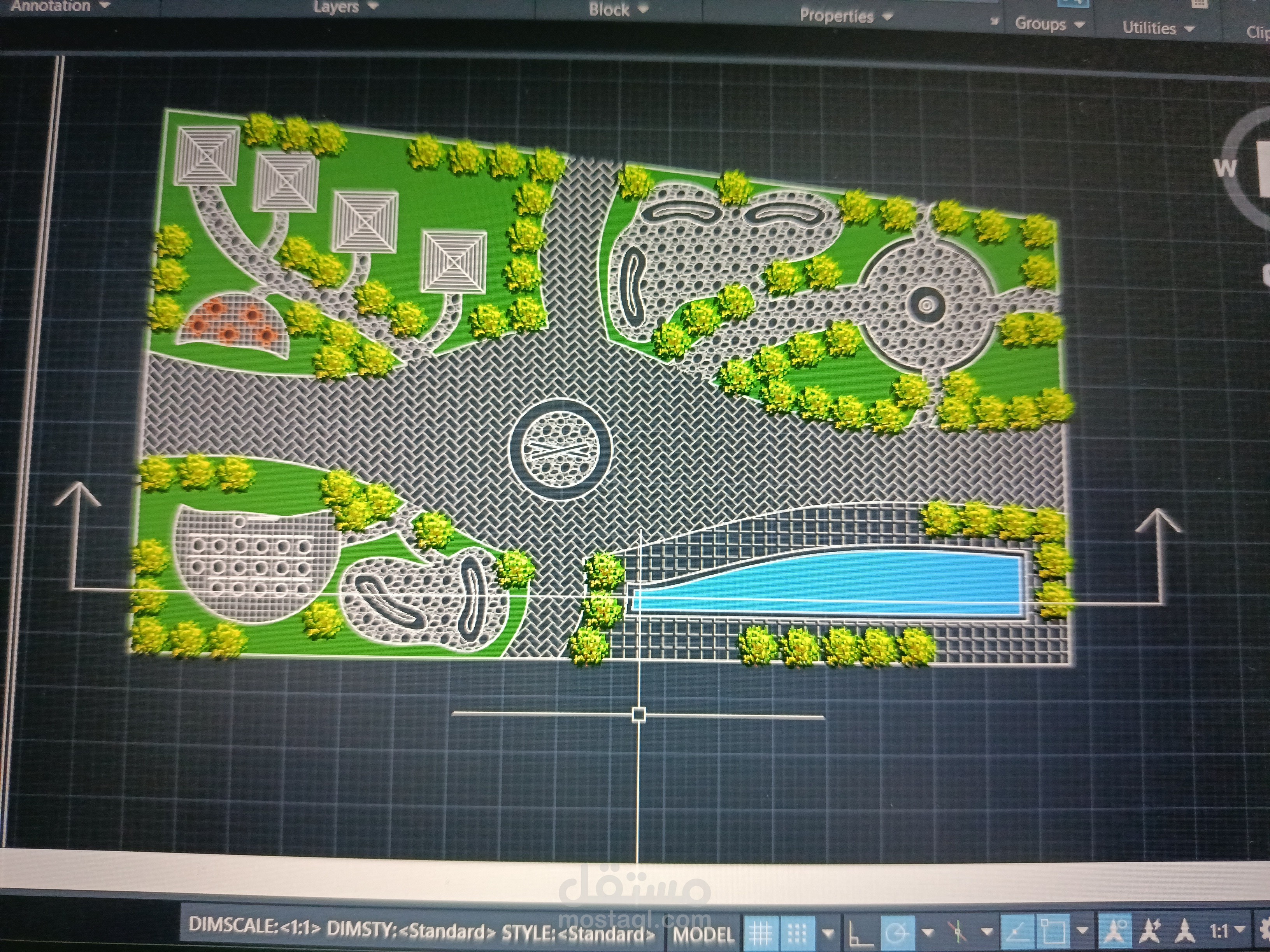Open snap mode settings dropdown arrow

tap(827, 934)
